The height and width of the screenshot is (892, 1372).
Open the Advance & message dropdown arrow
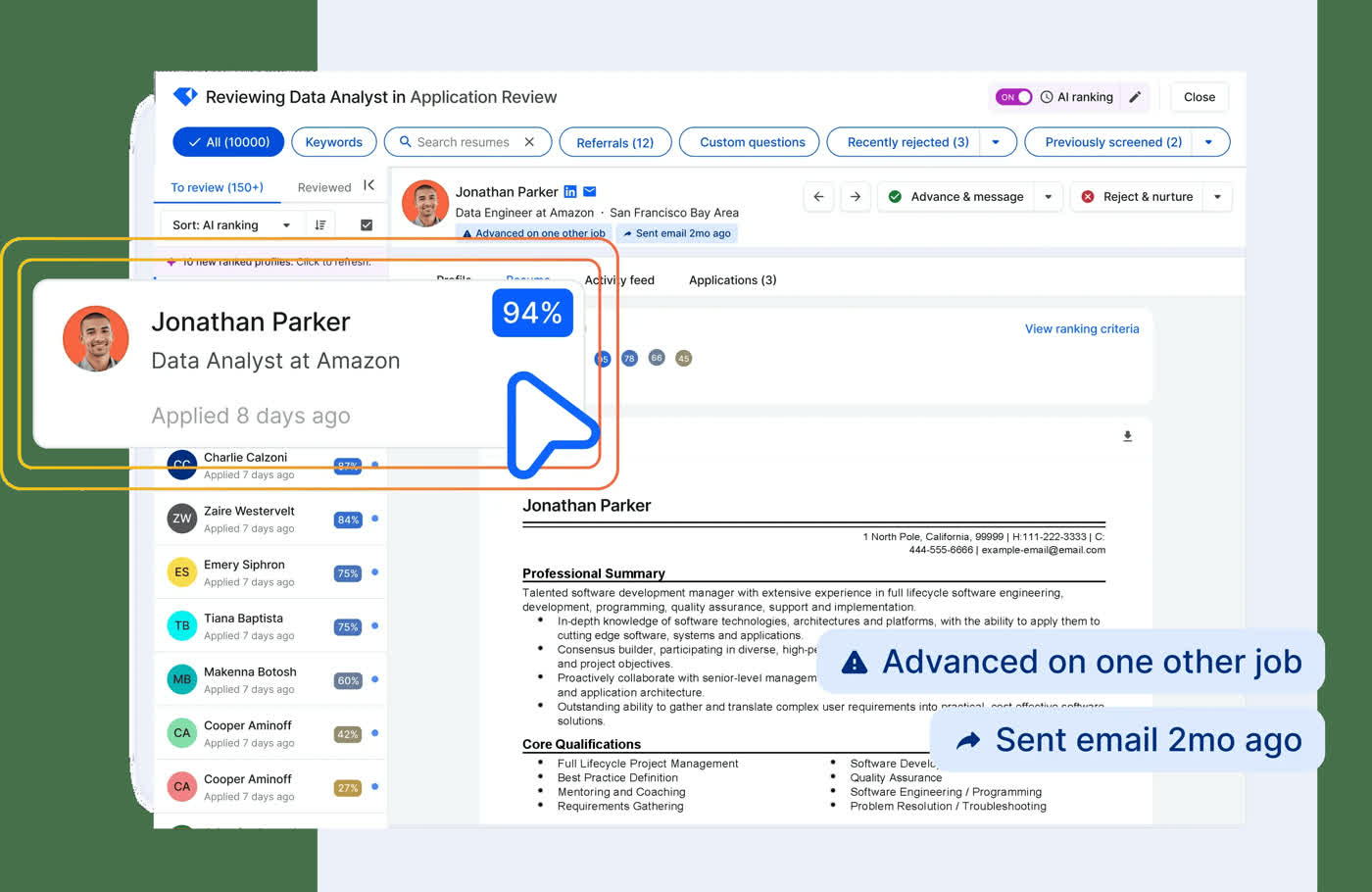click(x=1048, y=197)
